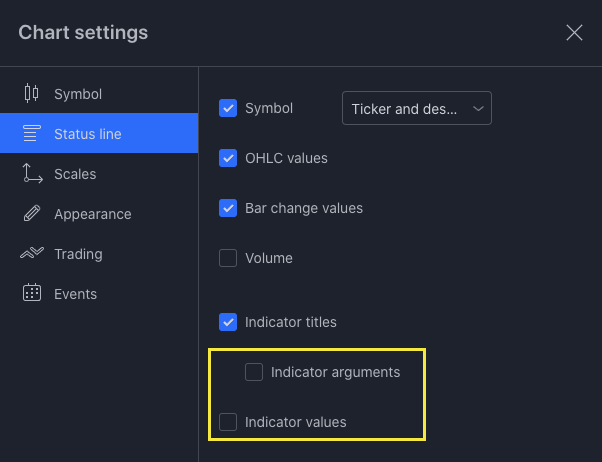Click the Trading wave icon
Viewport: 602px width, 462px height.
tap(31, 254)
